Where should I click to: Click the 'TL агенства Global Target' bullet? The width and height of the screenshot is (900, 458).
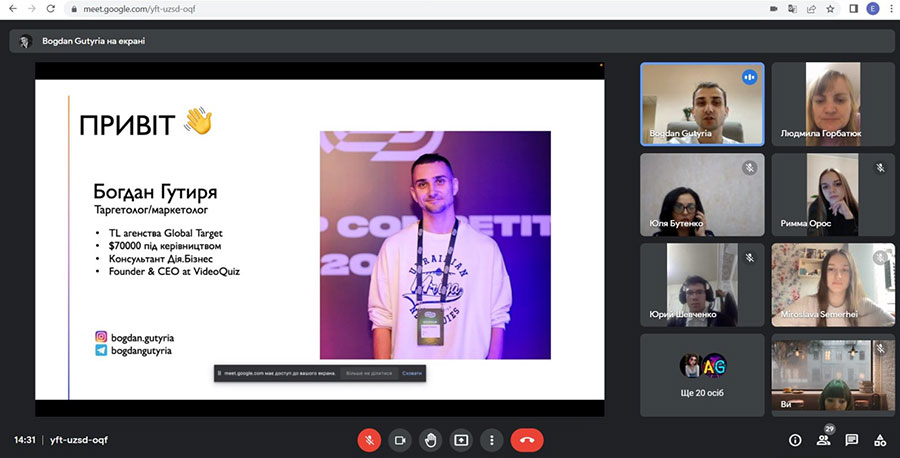[165, 233]
